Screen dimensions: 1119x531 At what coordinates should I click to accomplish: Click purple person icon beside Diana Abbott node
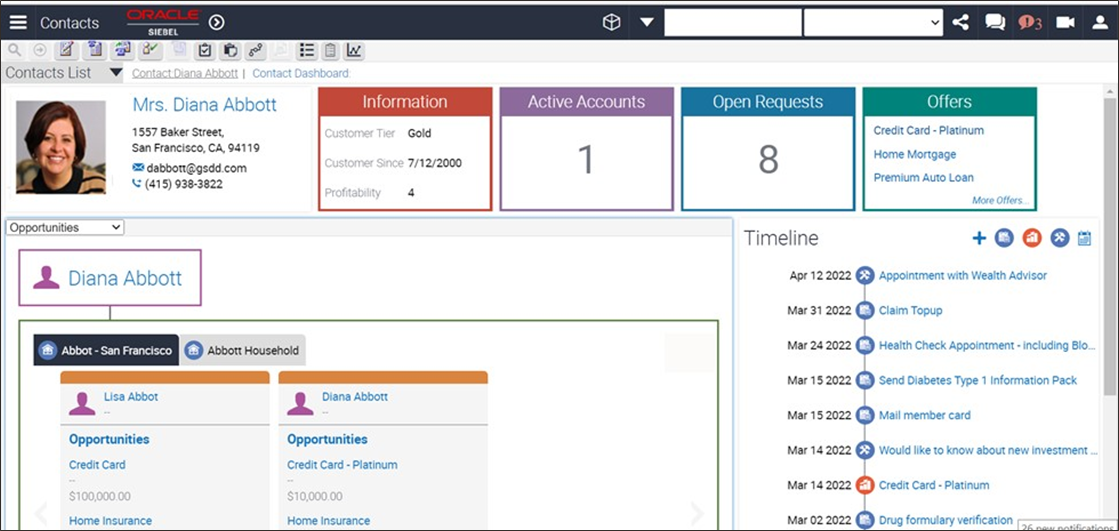[x=46, y=278]
